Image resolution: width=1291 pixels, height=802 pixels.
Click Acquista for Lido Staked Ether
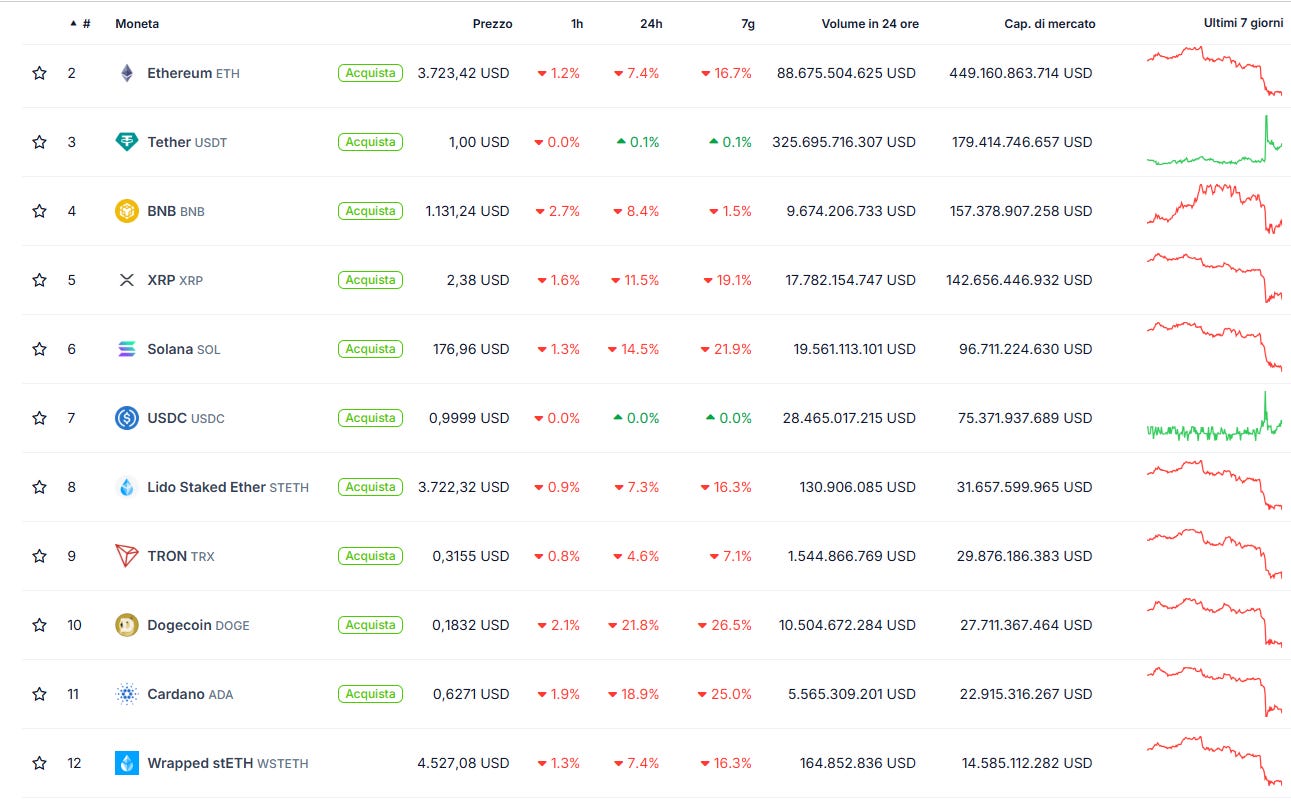[x=371, y=487]
